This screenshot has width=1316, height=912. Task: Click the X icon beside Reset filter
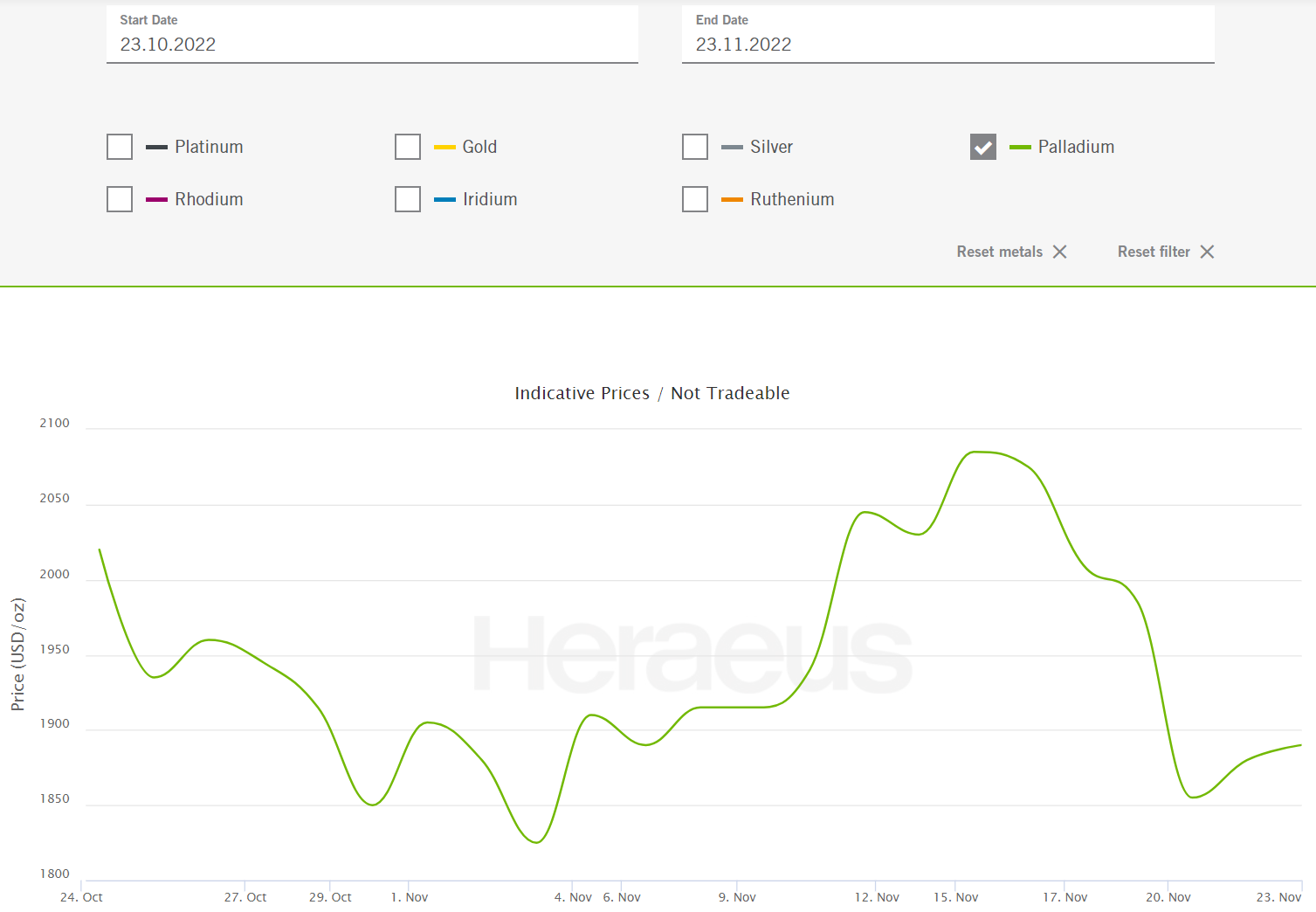(x=1208, y=252)
